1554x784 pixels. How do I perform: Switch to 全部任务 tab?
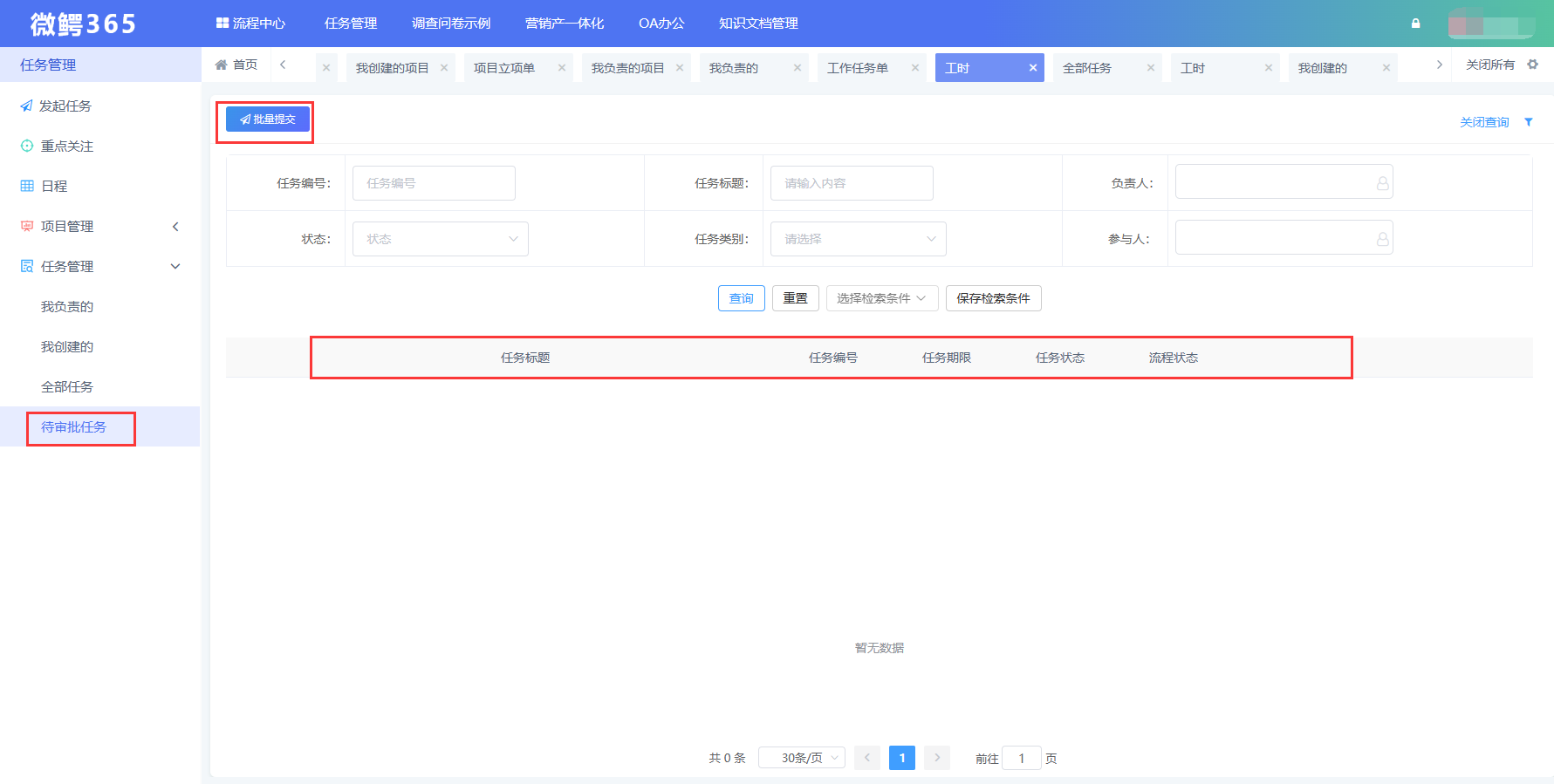pyautogui.click(x=1087, y=68)
